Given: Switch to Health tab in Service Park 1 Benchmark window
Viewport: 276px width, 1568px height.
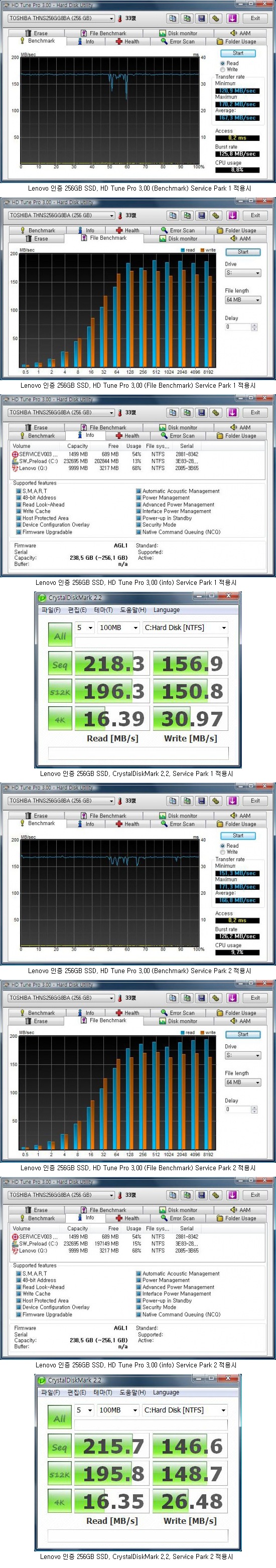Looking at the screenshot, I should [x=128, y=42].
